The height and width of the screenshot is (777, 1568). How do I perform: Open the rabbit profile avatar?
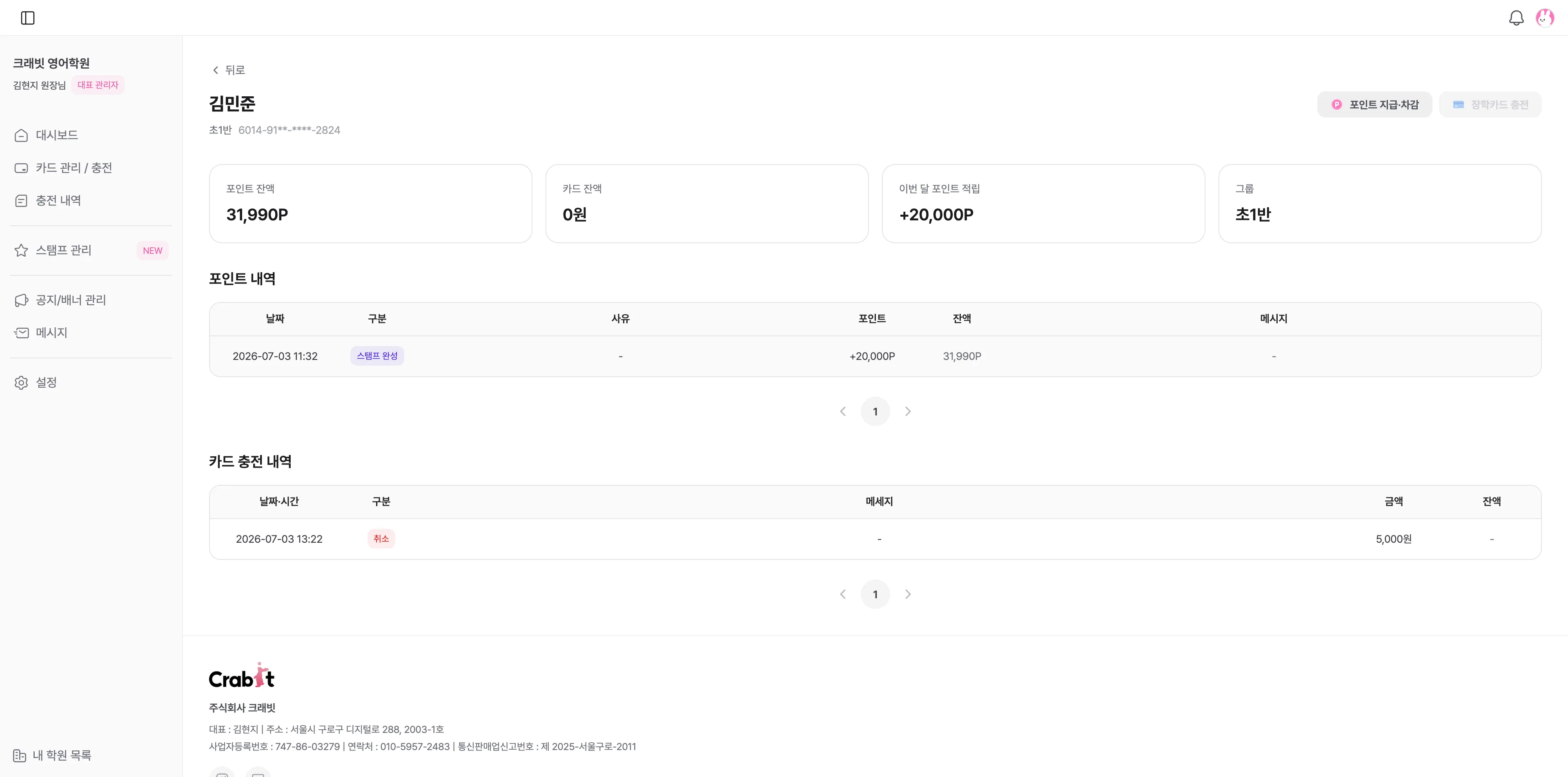click(1545, 18)
